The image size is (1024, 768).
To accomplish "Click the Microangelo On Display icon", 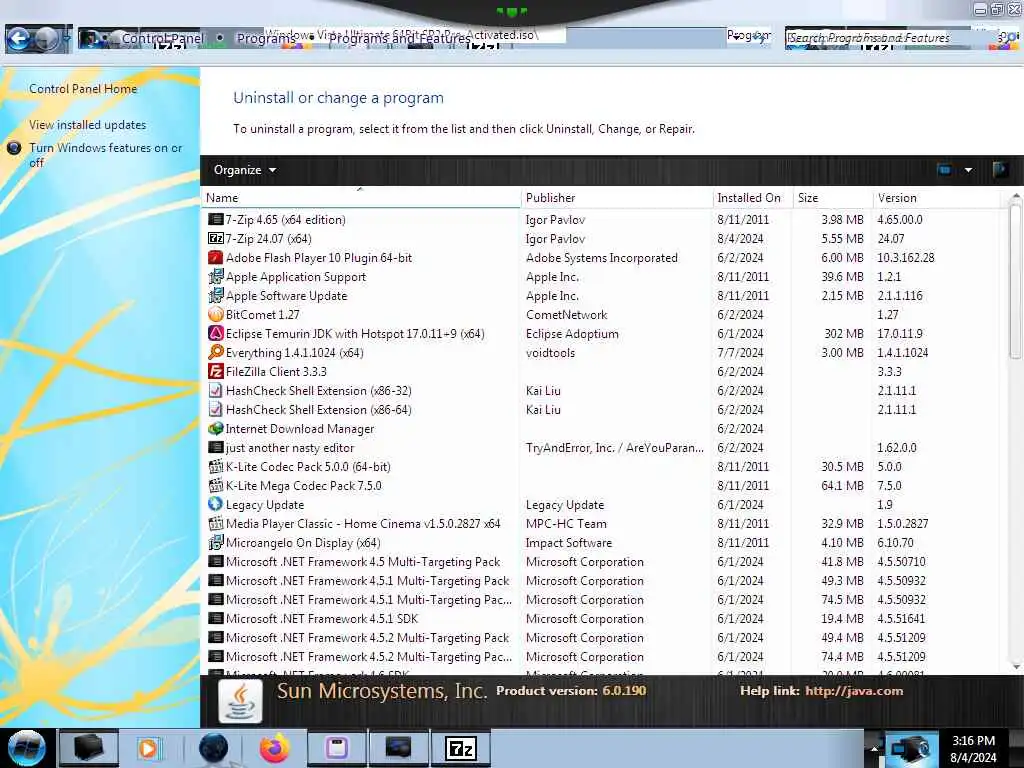I will pos(216,542).
